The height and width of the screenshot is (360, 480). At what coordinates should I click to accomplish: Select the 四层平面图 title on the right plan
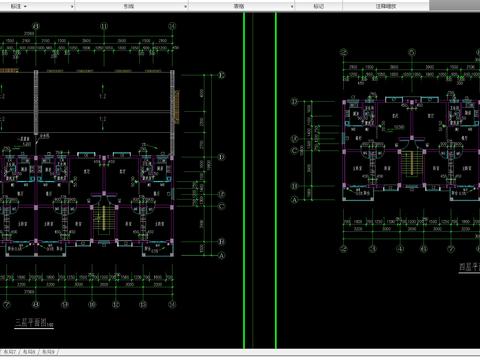pos(469,267)
